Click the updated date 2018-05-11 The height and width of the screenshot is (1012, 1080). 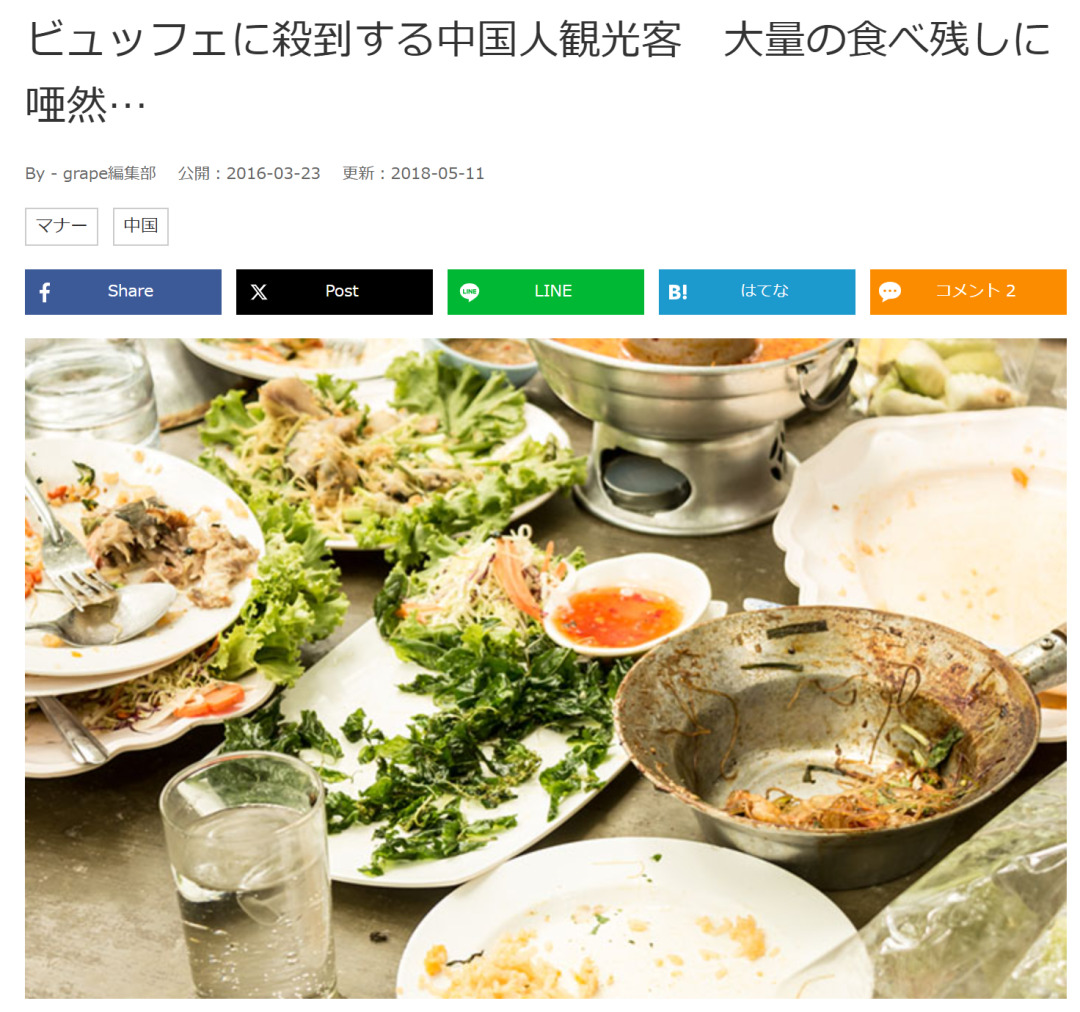(437, 173)
